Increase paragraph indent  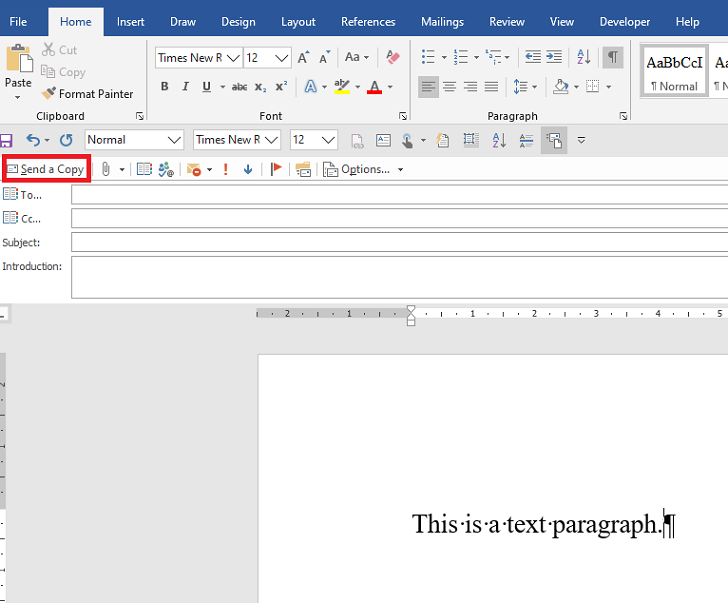[554, 58]
